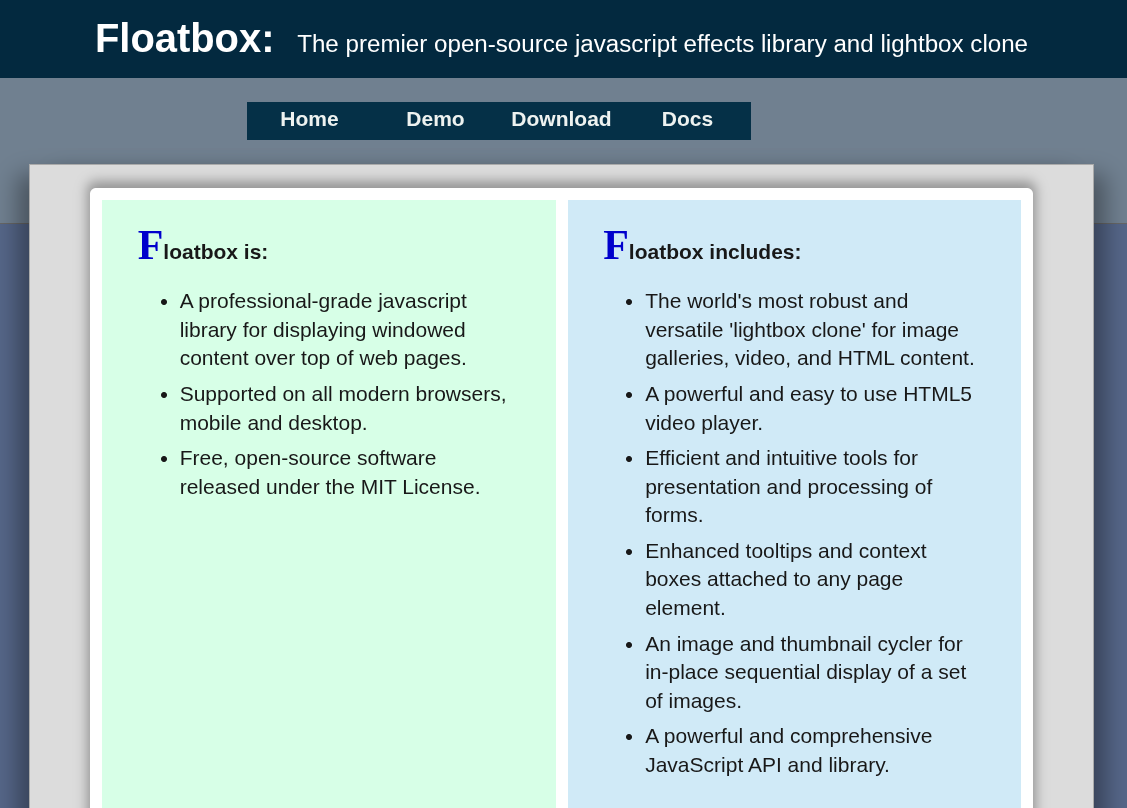This screenshot has height=808, width=1127.
Task: Click the blue drop-cap F in green panel
Action: 150,246
